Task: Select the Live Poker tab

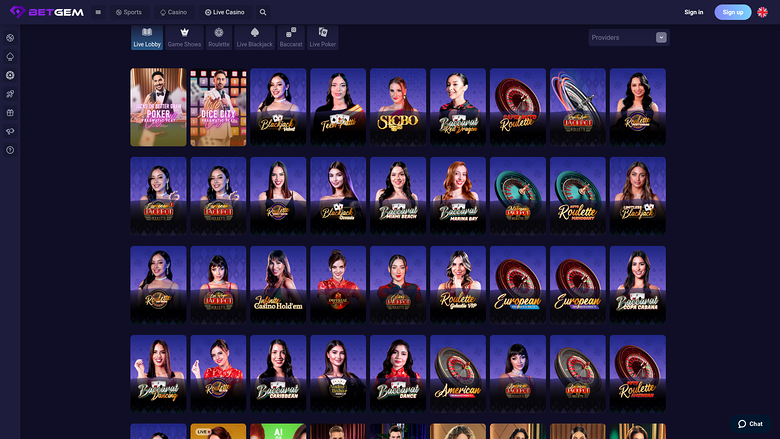Action: click(323, 38)
